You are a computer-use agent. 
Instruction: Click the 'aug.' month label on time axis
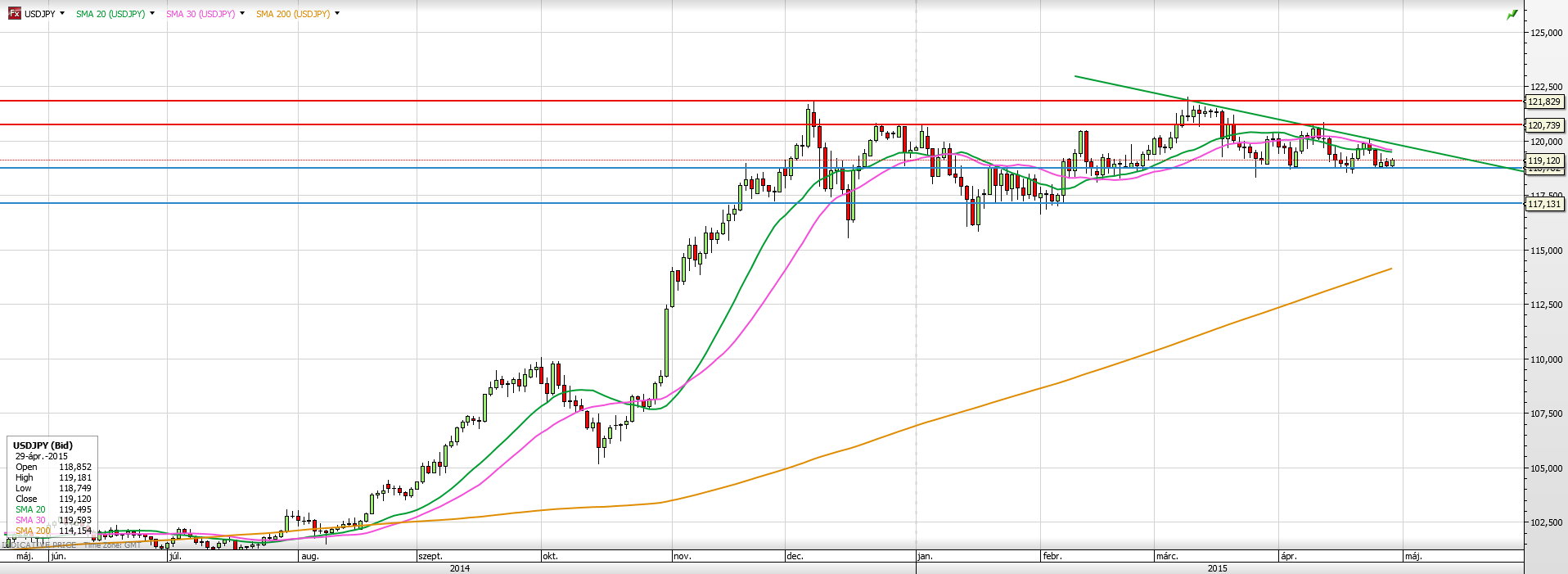(x=309, y=556)
